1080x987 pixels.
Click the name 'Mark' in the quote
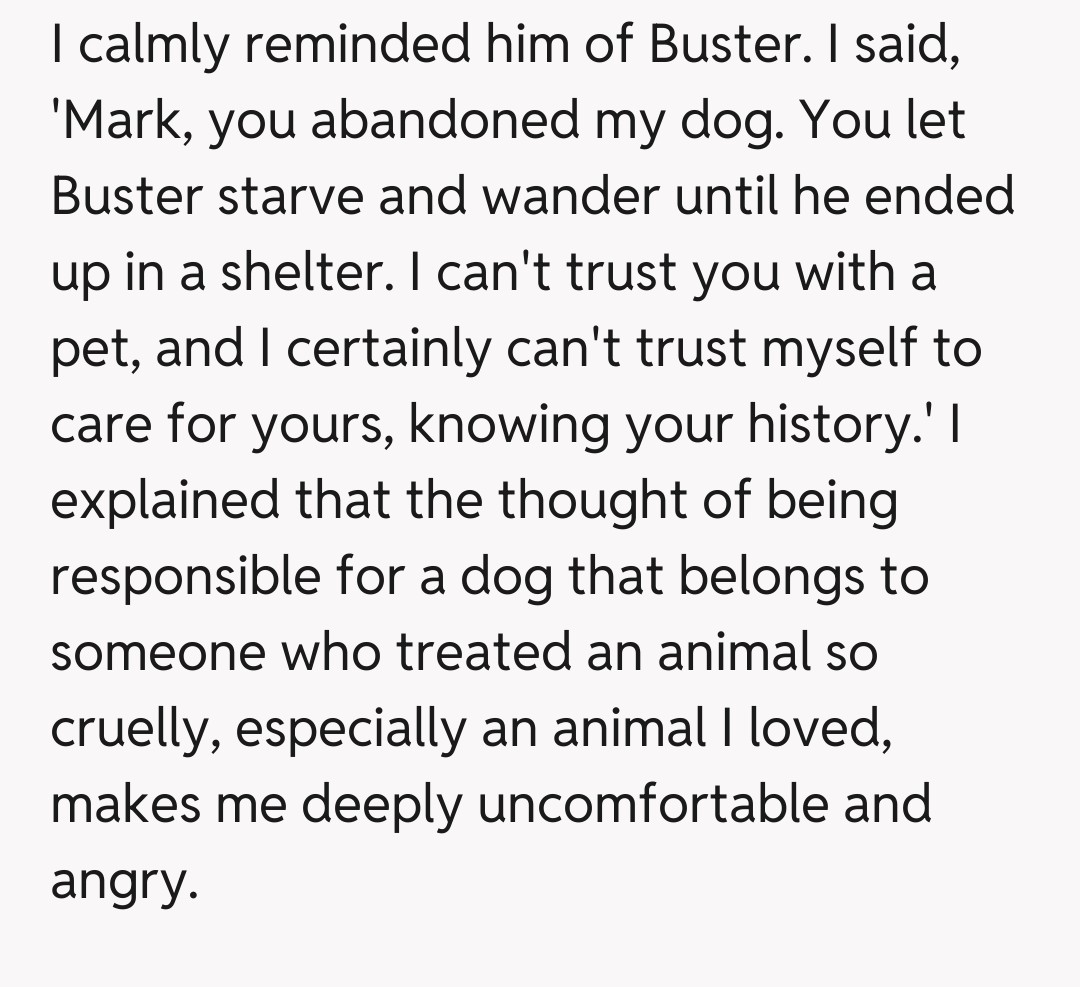coord(116,122)
